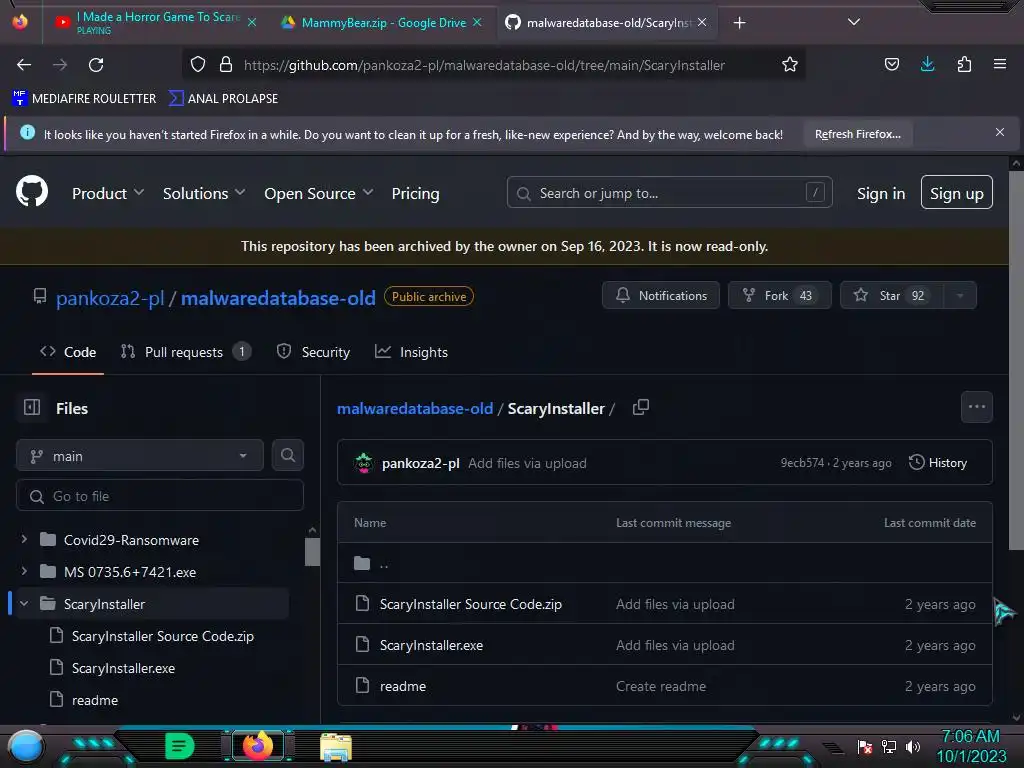Click the network icon in the system tray
Image resolution: width=1024 pixels, height=768 pixels.
(888, 746)
